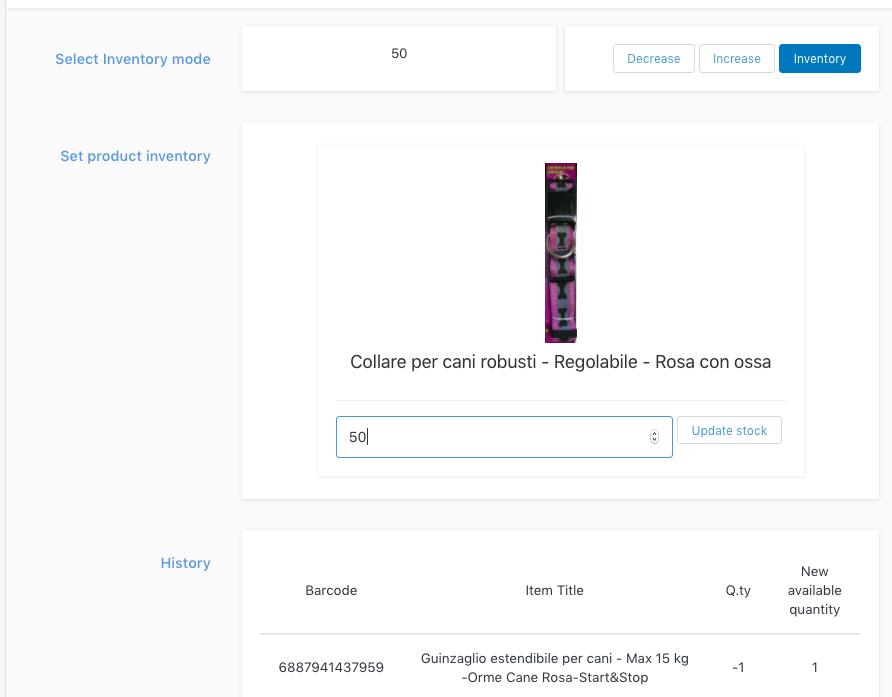
Task: Click the Q.ty column header
Action: pos(738,590)
